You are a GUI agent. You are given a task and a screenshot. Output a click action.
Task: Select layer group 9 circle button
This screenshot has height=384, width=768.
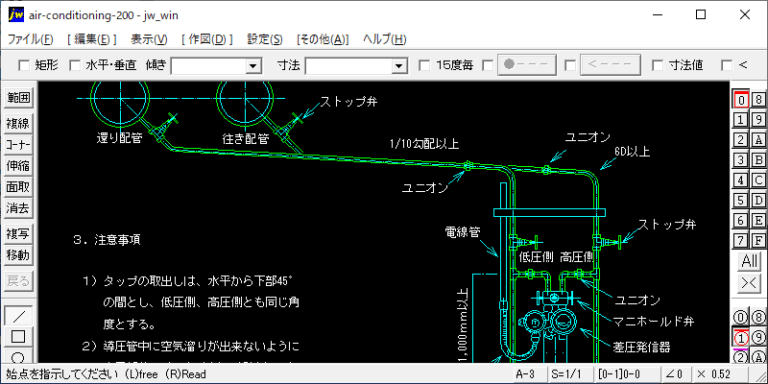(x=759, y=337)
